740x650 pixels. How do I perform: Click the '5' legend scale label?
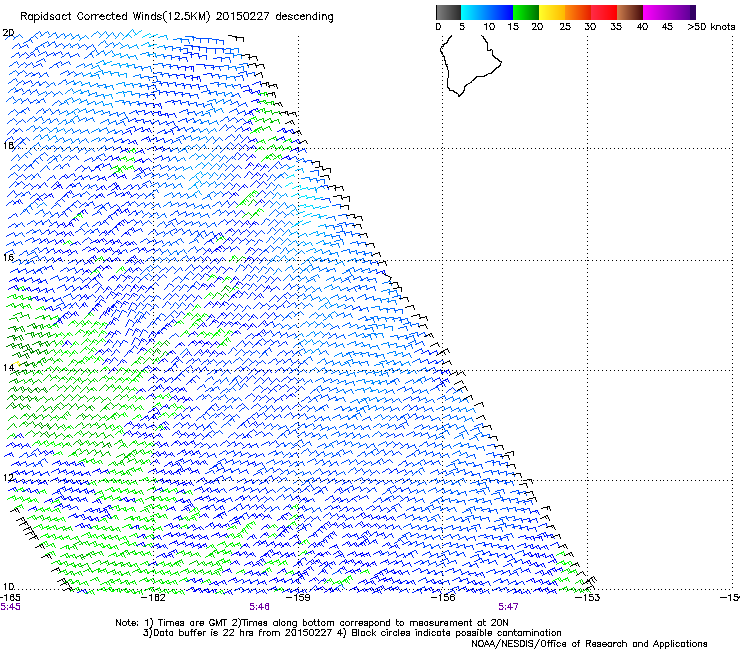point(462,27)
